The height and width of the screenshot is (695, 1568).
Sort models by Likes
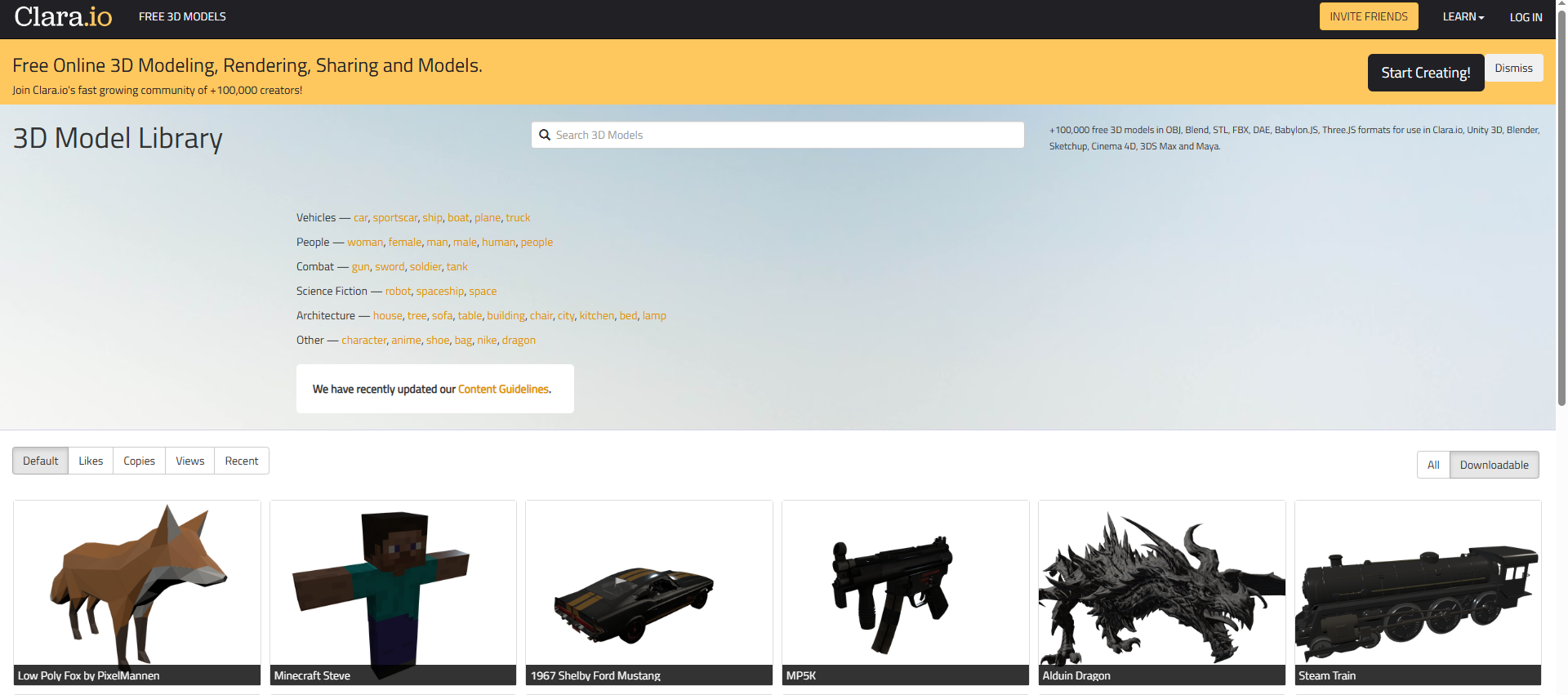[x=91, y=461]
